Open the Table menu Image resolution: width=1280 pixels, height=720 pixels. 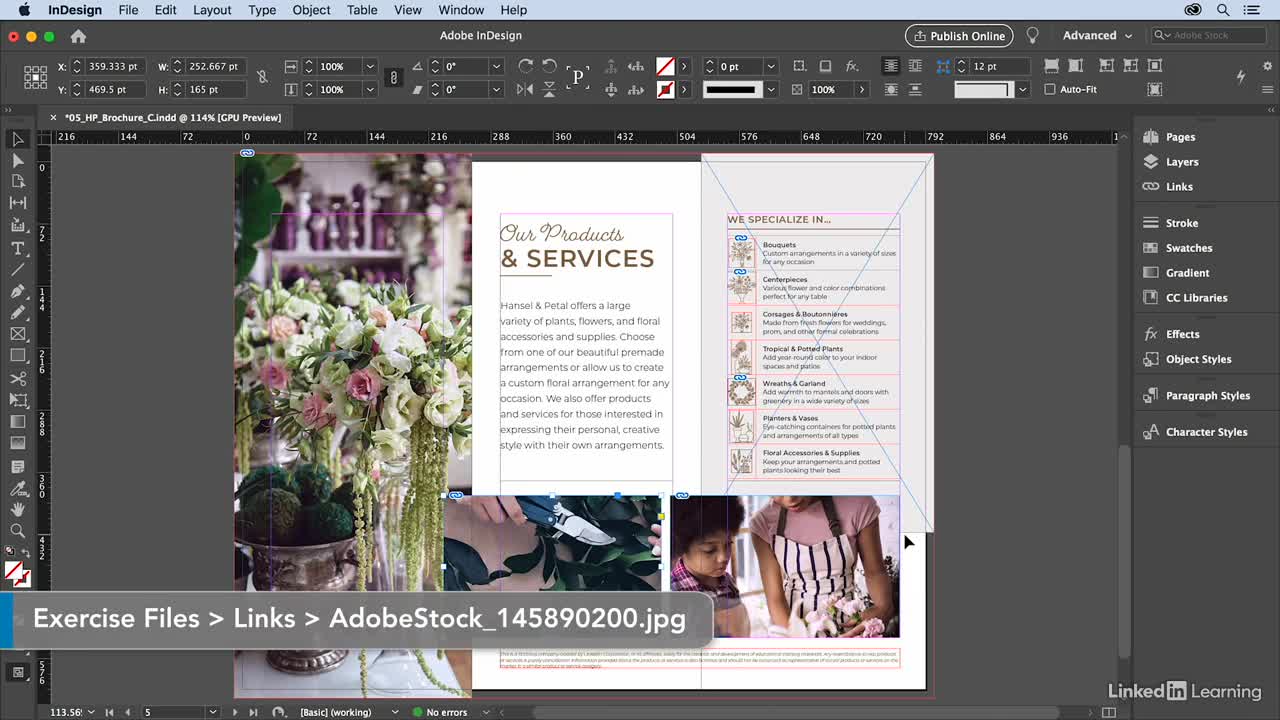[362, 10]
